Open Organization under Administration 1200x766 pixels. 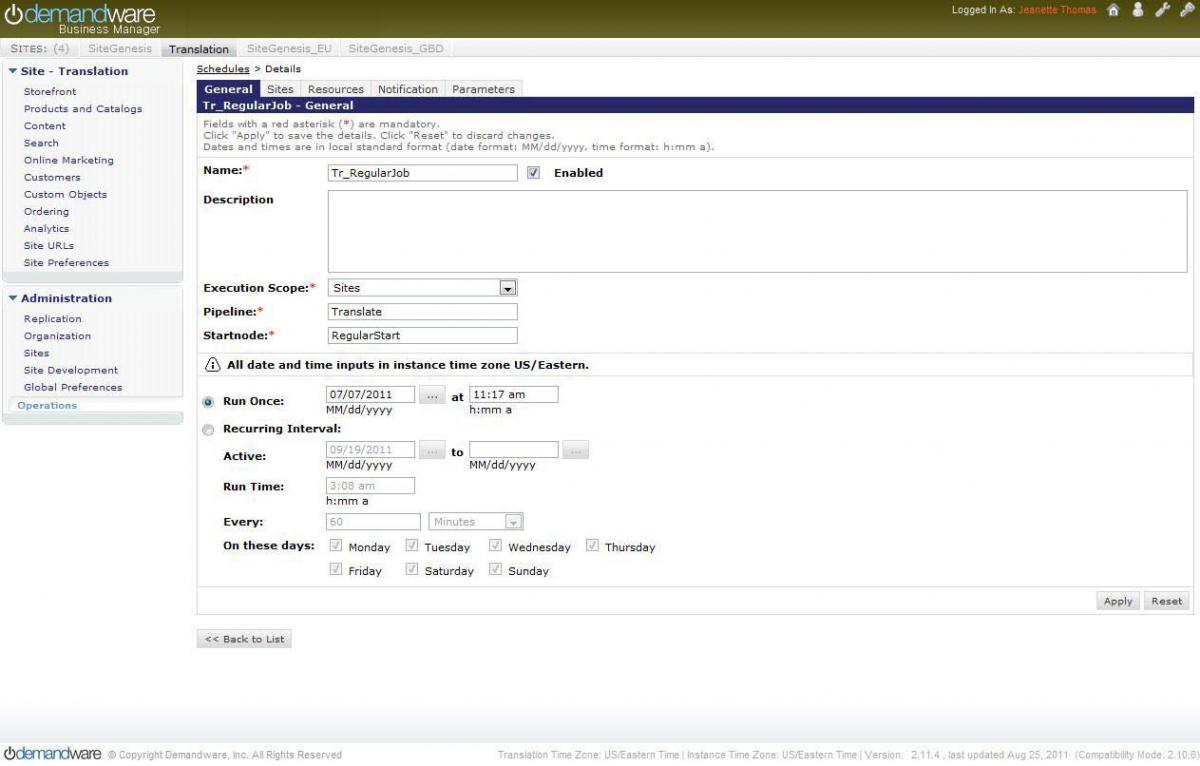(x=57, y=336)
